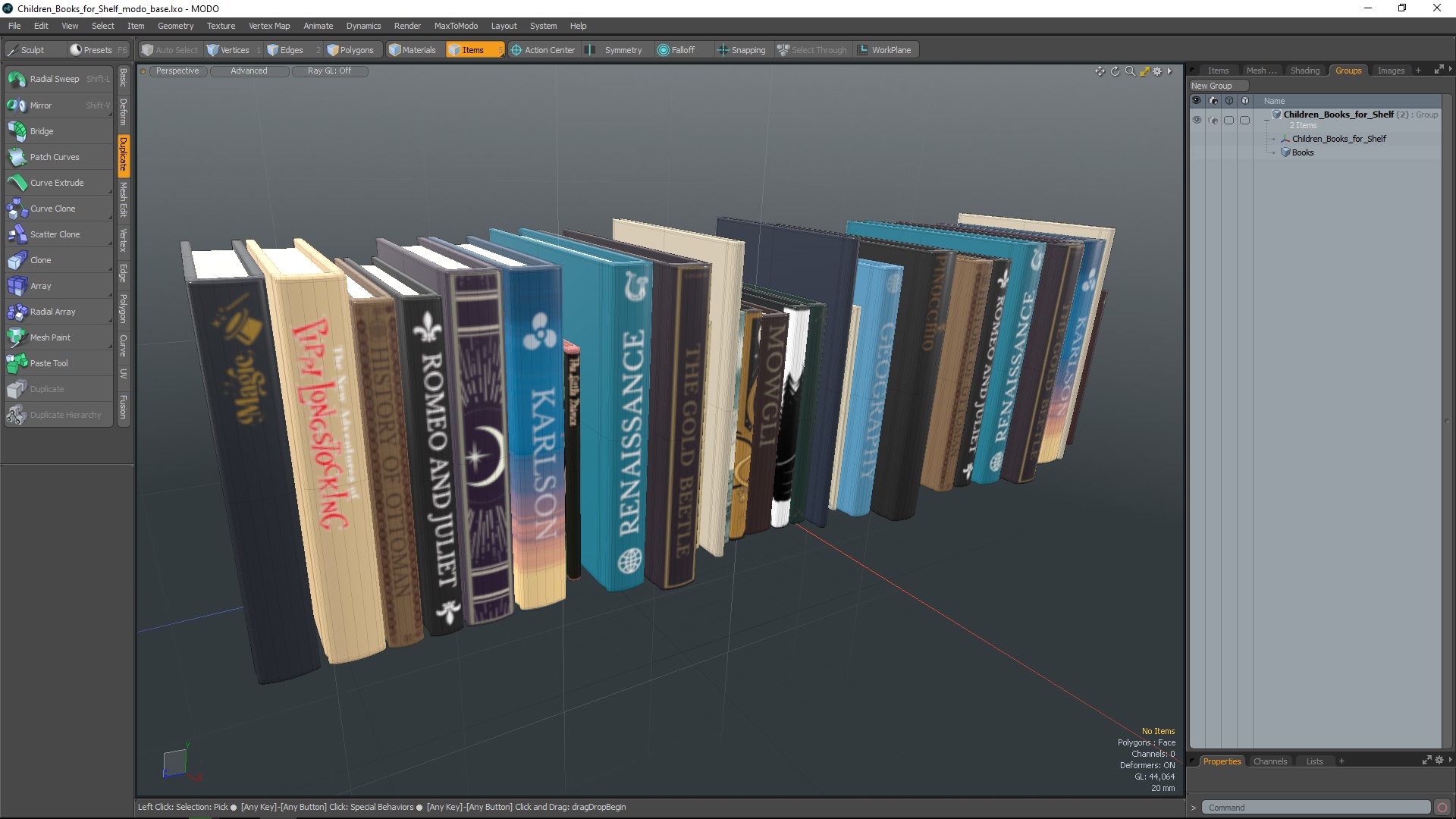Switch to the Shading tab

coord(1304,71)
